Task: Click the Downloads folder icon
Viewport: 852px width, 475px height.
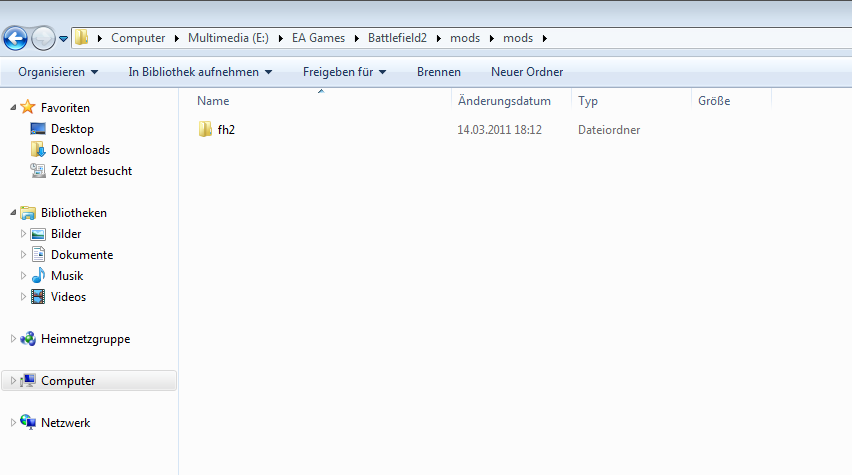Action: pyautogui.click(x=38, y=149)
